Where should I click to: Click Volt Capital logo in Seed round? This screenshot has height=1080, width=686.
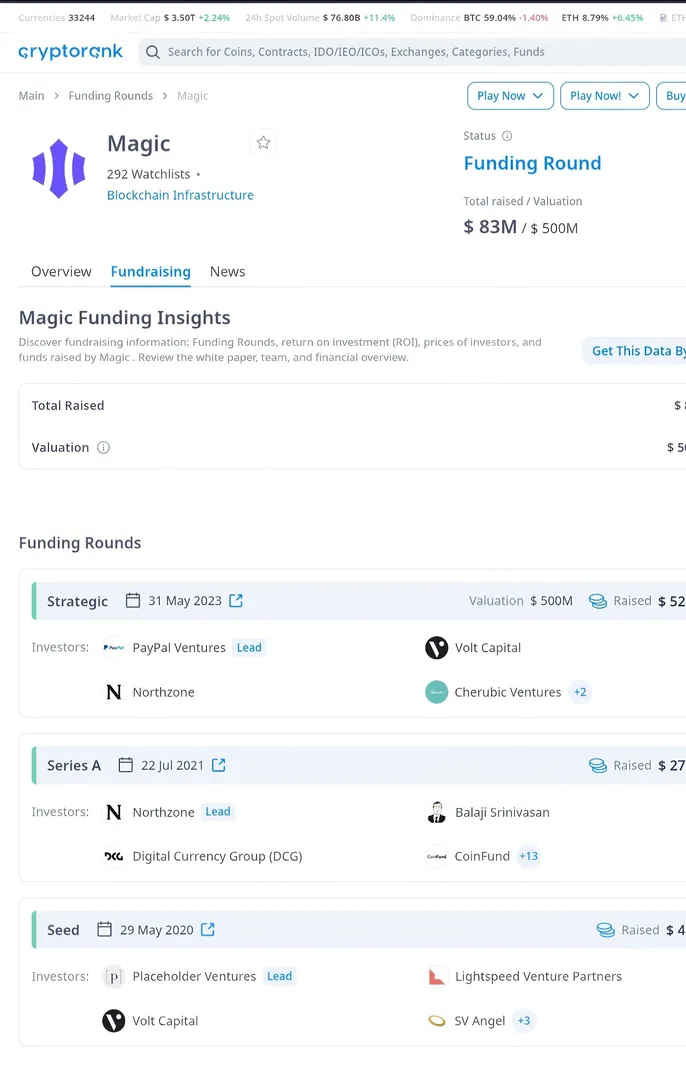coord(114,1021)
